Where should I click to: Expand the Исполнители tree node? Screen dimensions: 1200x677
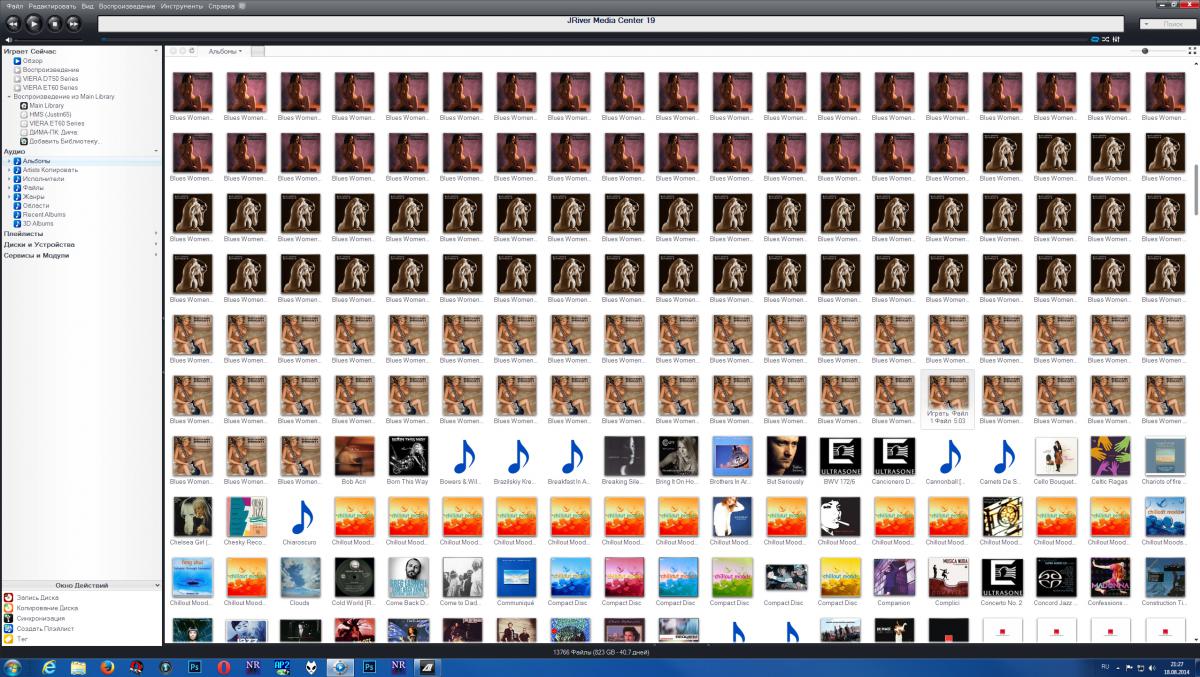point(8,179)
